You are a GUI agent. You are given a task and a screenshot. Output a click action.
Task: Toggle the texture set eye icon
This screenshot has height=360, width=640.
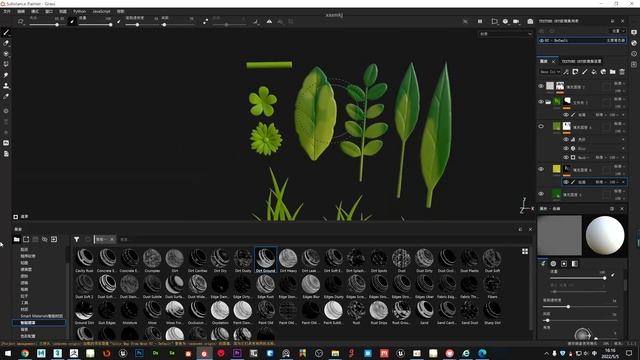pos(542,40)
